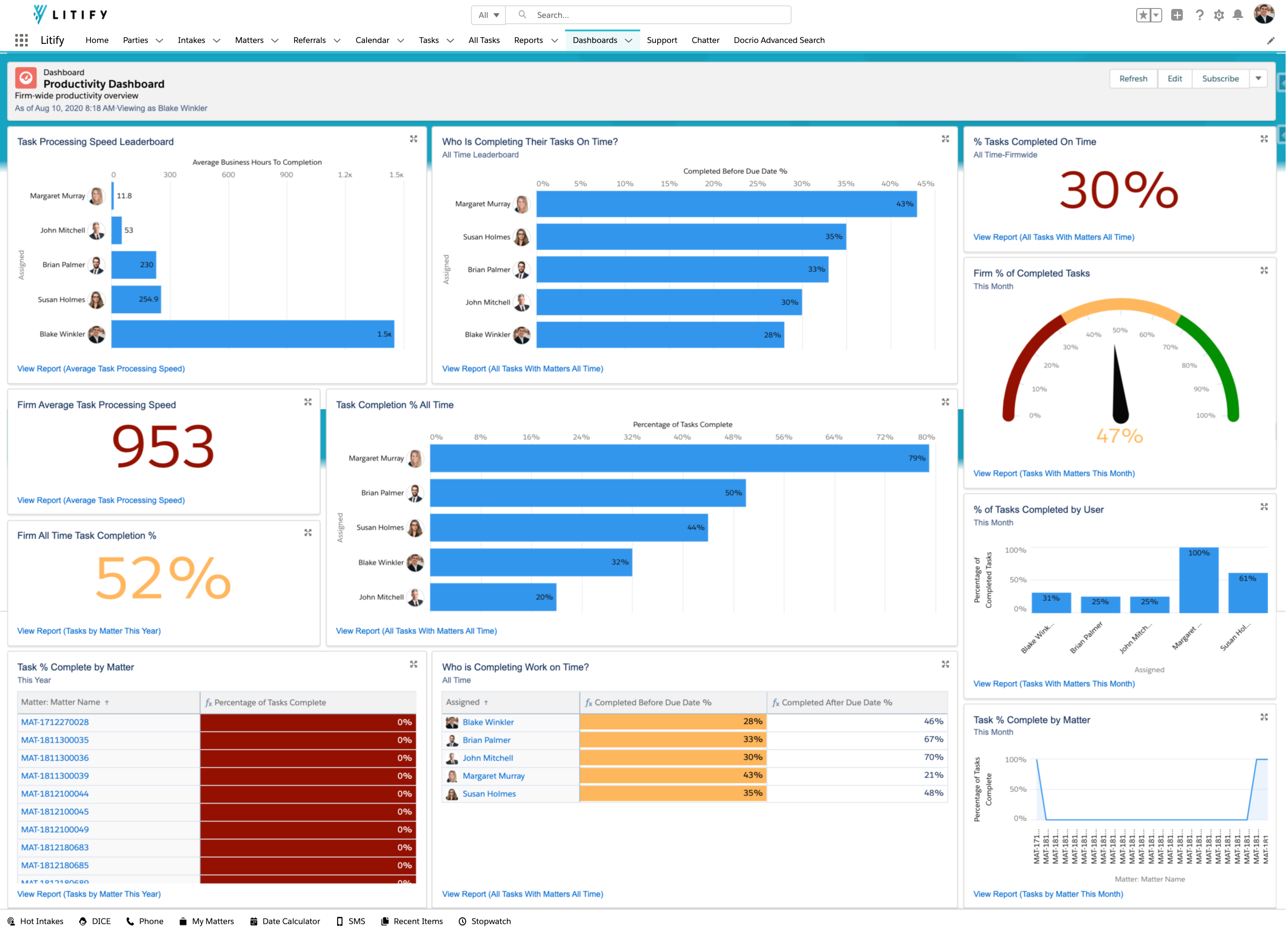This screenshot has height=934, width=1288.
Task: Expand the Task Processing Speed Leaderboard widget
Action: pyautogui.click(x=413, y=139)
